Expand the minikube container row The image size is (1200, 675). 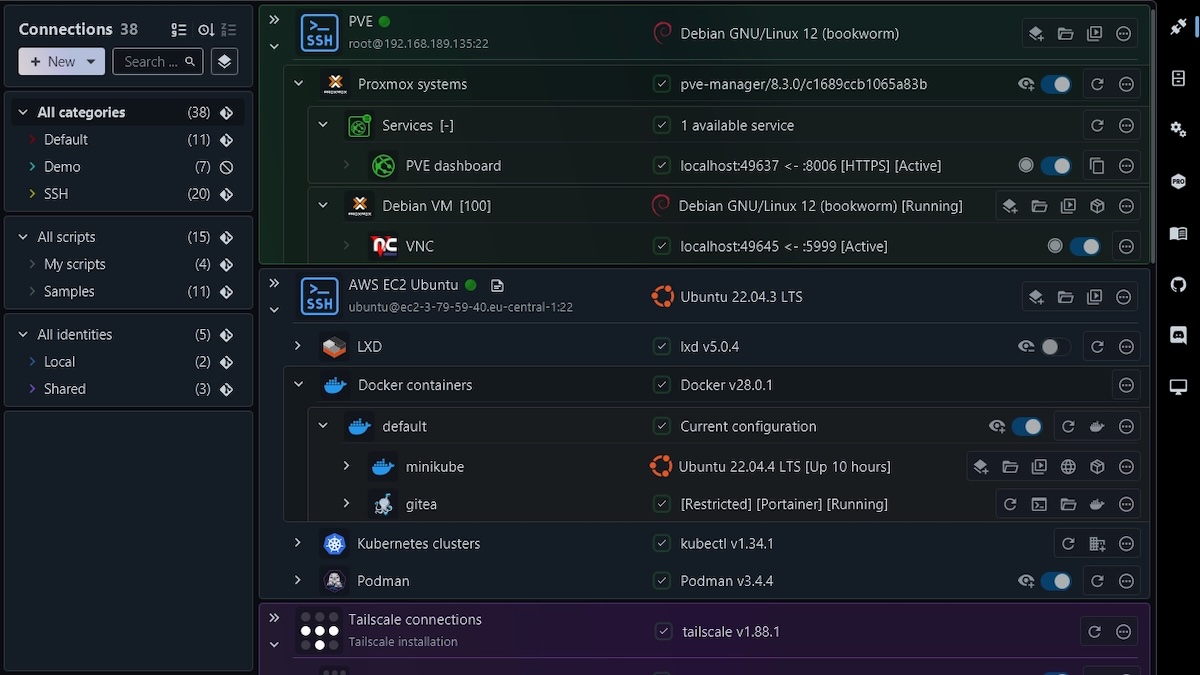[346, 466]
